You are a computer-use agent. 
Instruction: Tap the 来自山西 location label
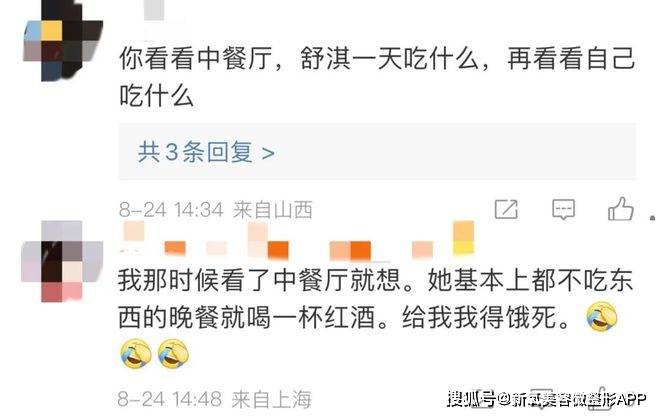pos(273,210)
